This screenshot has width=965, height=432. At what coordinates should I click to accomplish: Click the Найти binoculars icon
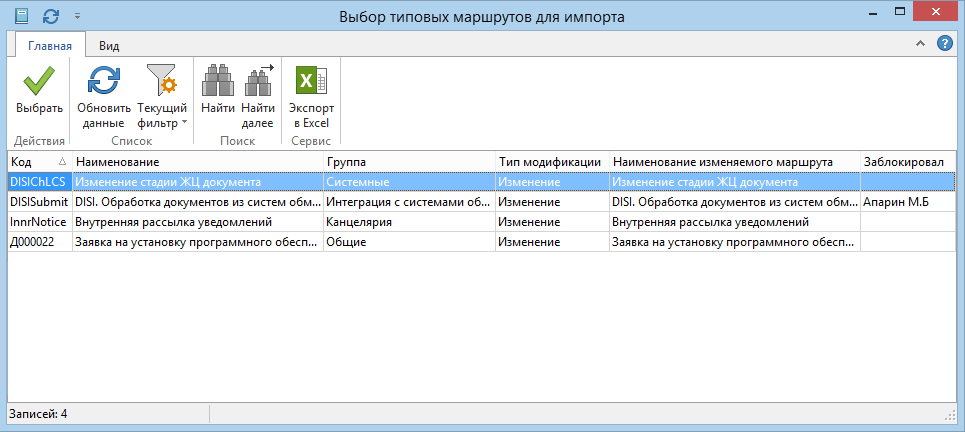217,80
